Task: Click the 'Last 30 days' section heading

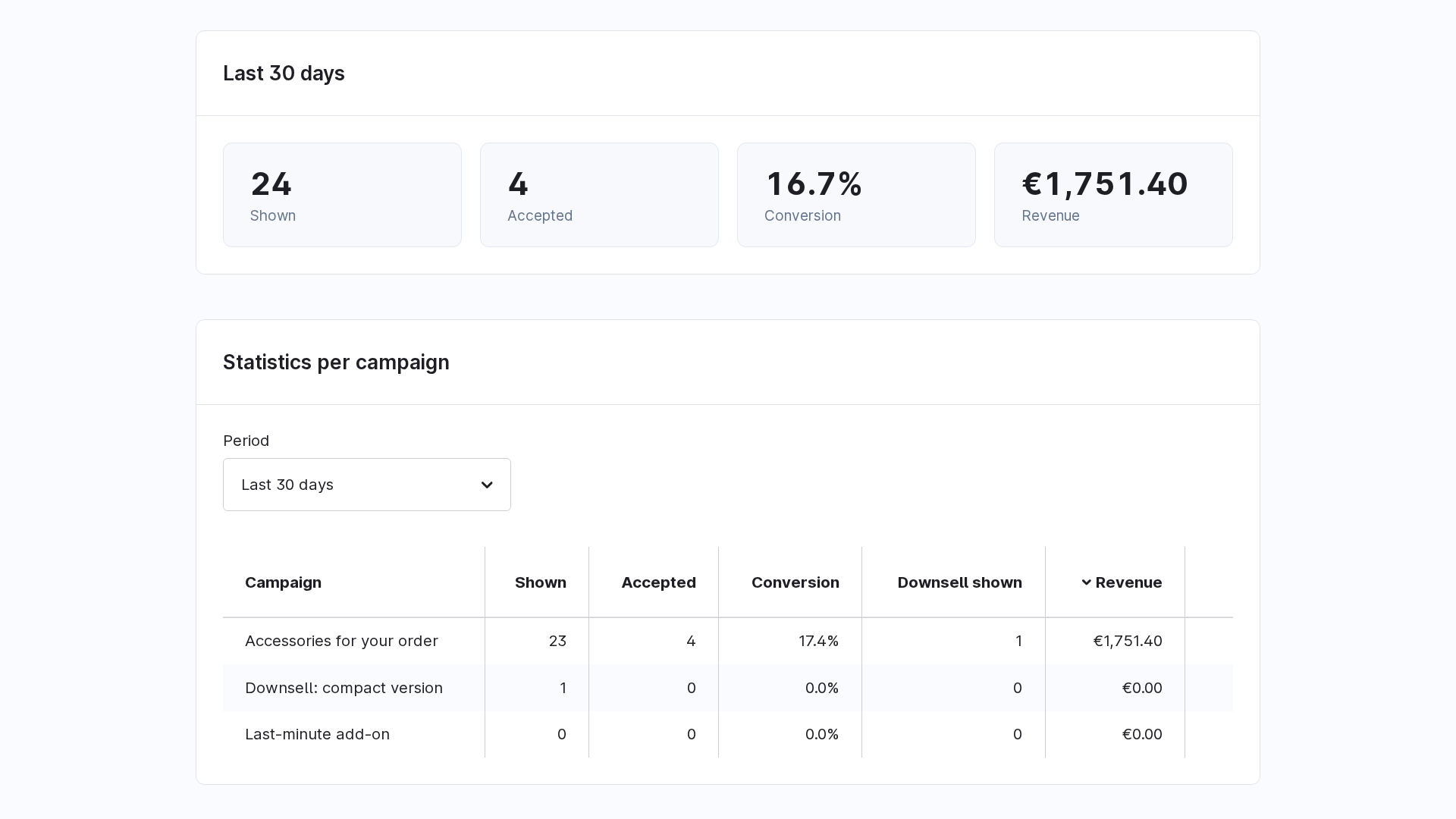Action: pos(284,74)
